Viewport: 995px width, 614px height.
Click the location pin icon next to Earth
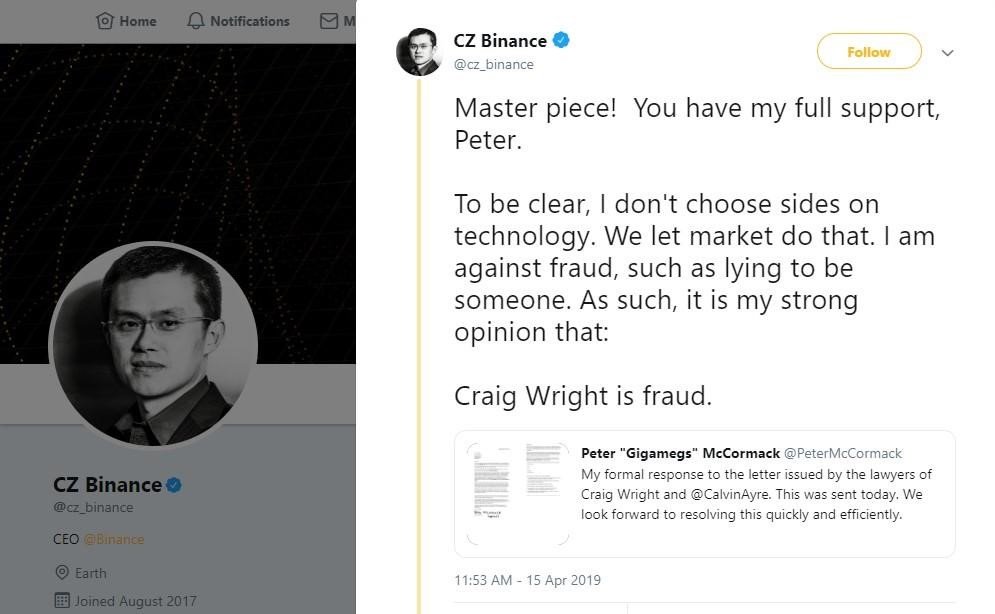[x=62, y=573]
